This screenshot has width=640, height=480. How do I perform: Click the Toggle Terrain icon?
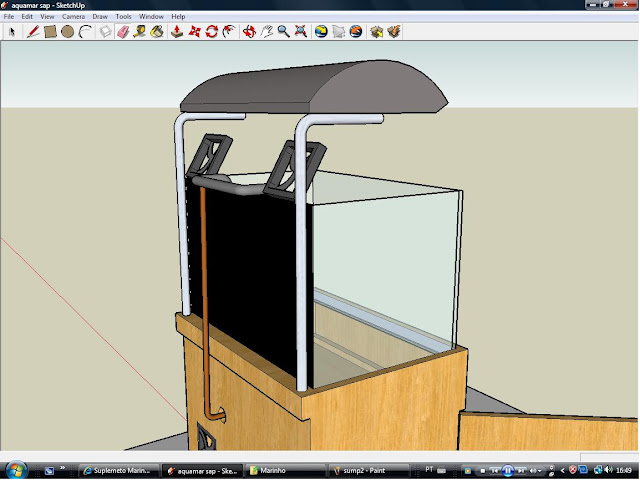pyautogui.click(x=338, y=32)
